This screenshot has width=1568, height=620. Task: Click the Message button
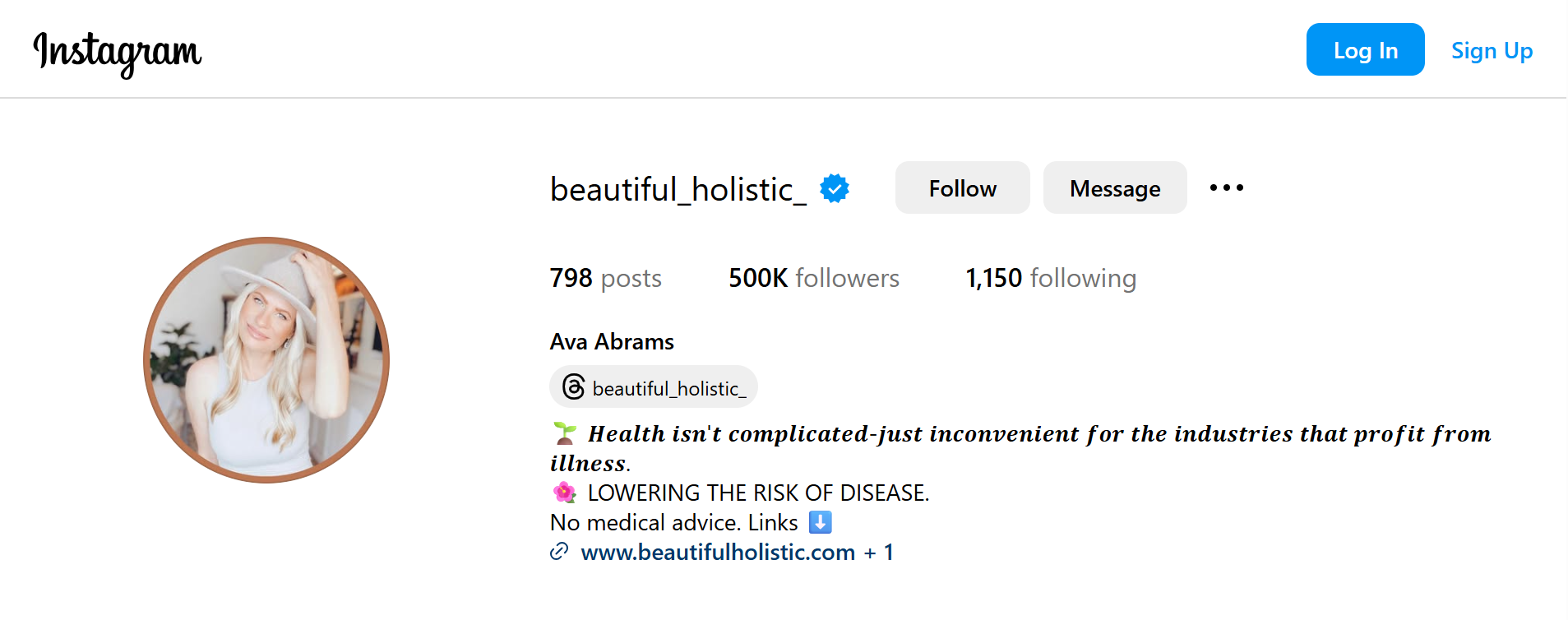(1115, 187)
